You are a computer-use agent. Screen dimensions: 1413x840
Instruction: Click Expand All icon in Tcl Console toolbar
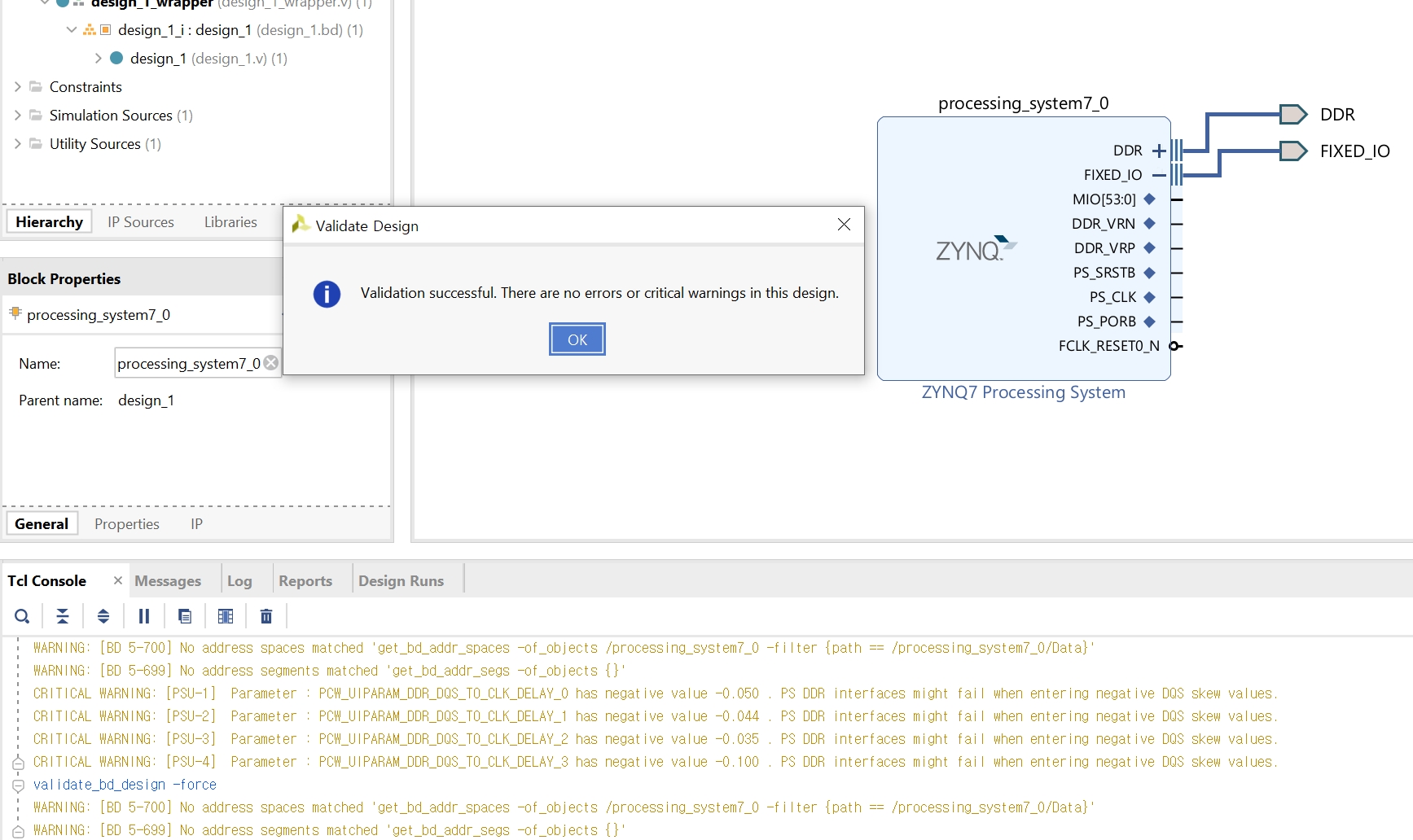pos(103,616)
